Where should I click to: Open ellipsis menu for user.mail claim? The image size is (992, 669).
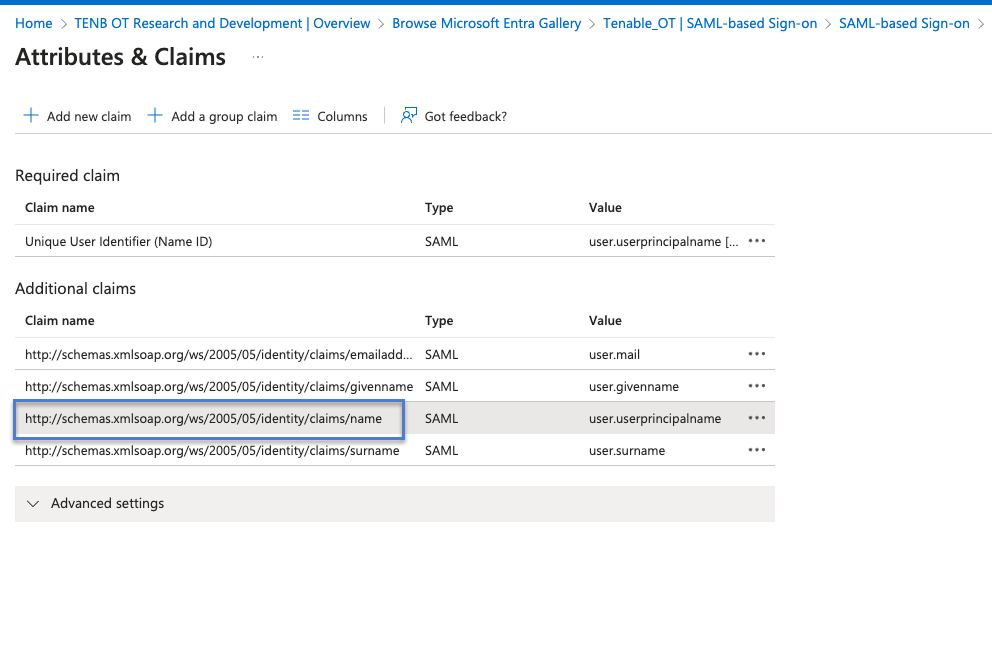pos(757,354)
